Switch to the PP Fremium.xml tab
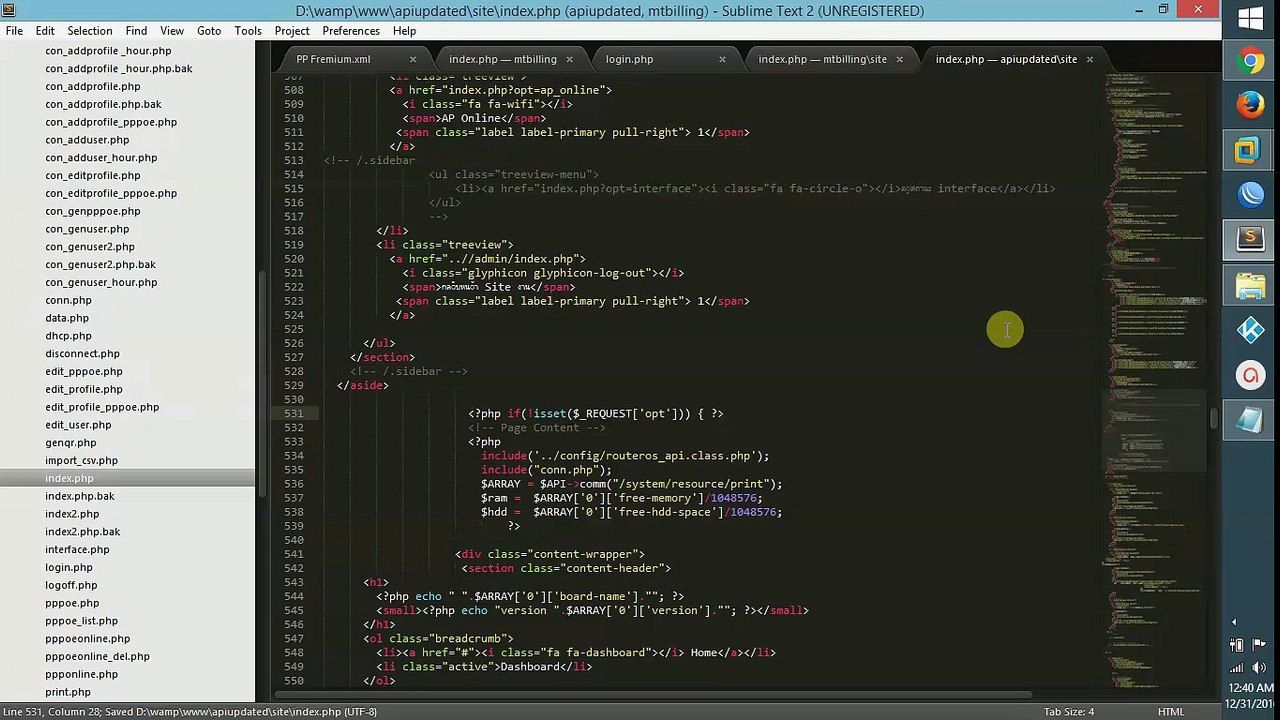Image resolution: width=1280 pixels, height=720 pixels. pos(333,59)
